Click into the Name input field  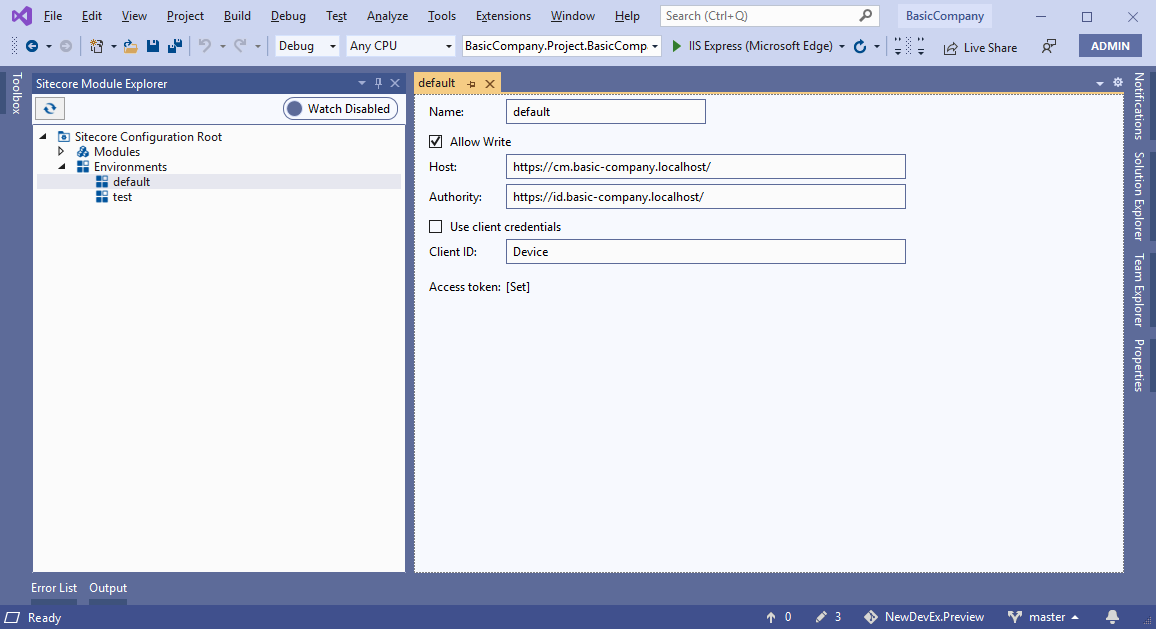tap(606, 111)
